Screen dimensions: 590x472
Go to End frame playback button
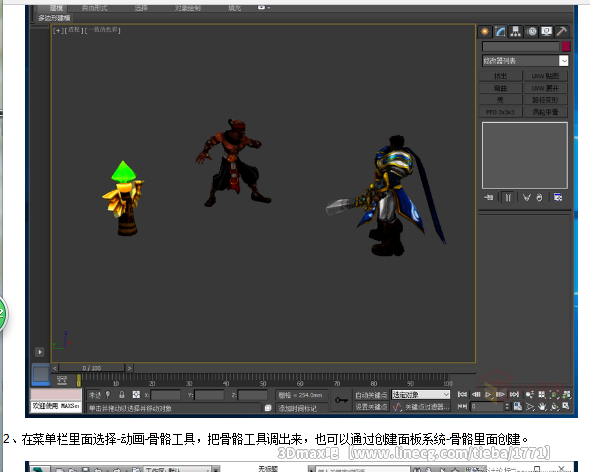click(x=514, y=394)
